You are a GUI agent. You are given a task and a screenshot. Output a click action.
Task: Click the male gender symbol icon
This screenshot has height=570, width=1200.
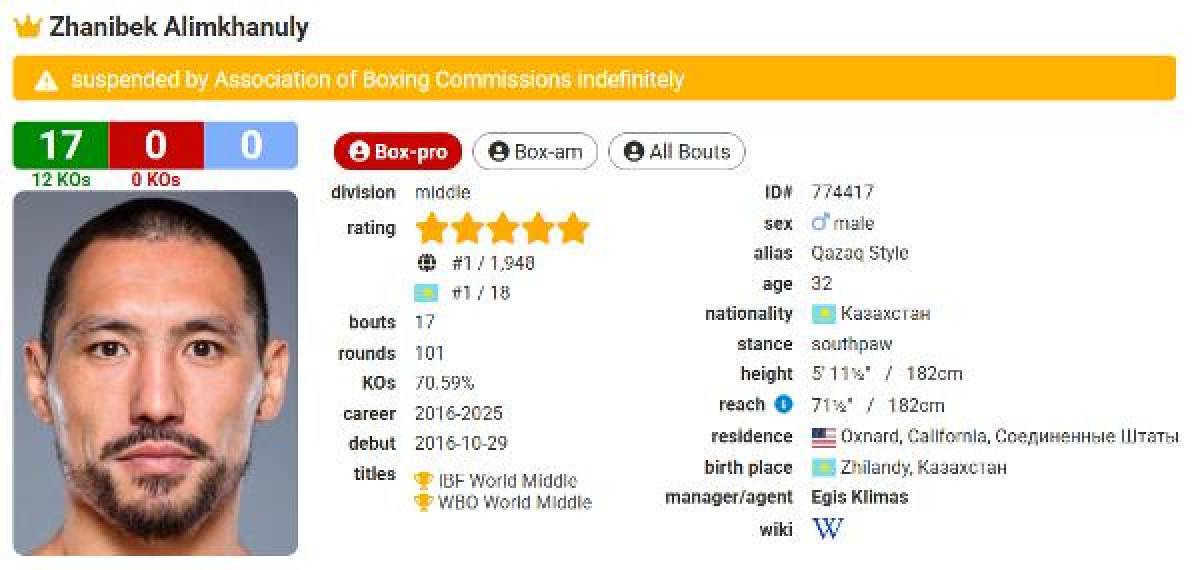(821, 223)
